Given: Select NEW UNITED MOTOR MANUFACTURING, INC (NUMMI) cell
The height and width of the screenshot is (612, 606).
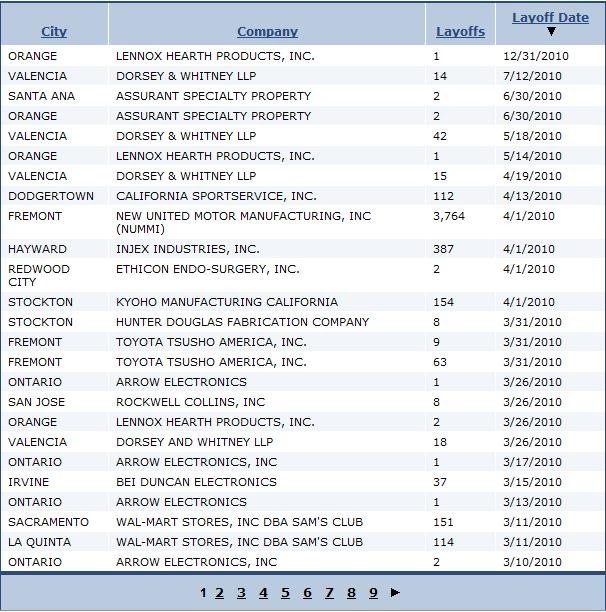Looking at the screenshot, I should tap(243, 222).
